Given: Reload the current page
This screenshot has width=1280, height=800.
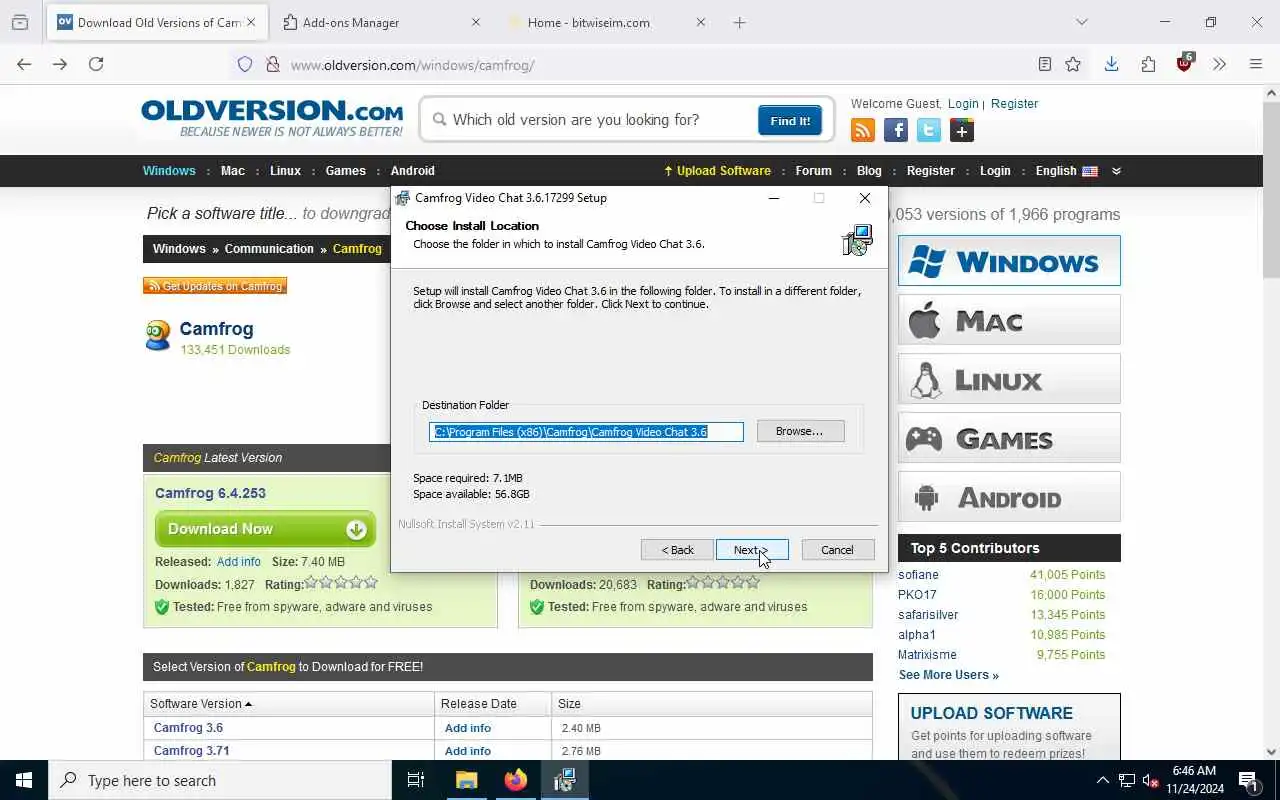Looking at the screenshot, I should coord(96,64).
